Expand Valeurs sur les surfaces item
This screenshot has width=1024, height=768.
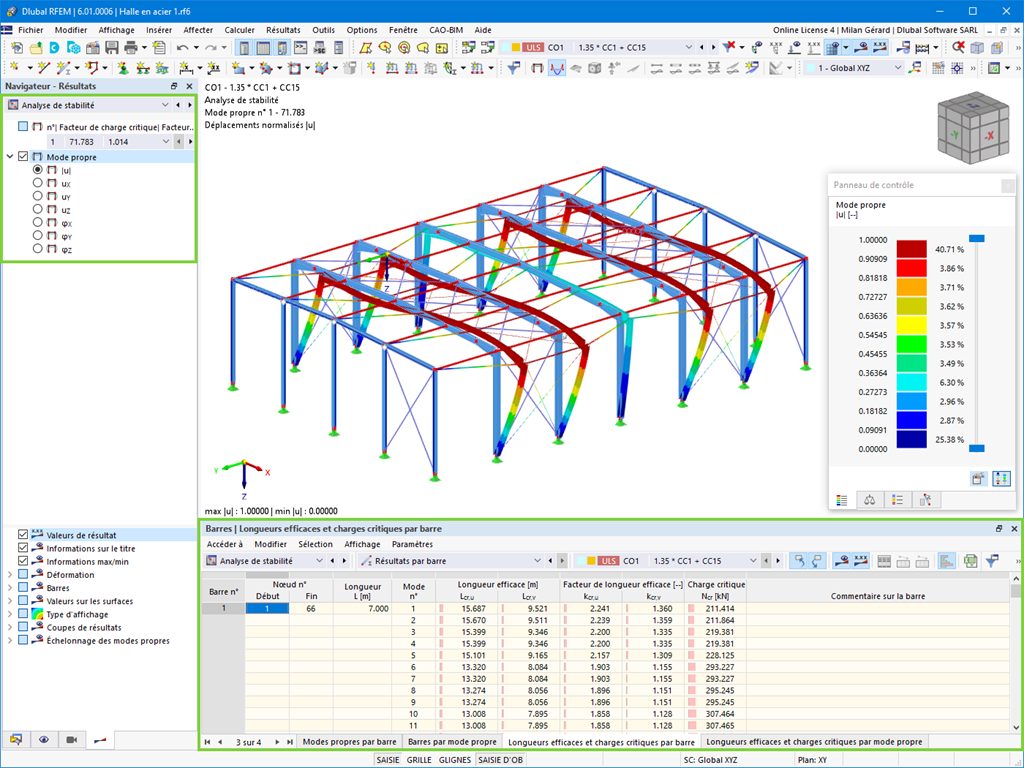click(10, 601)
